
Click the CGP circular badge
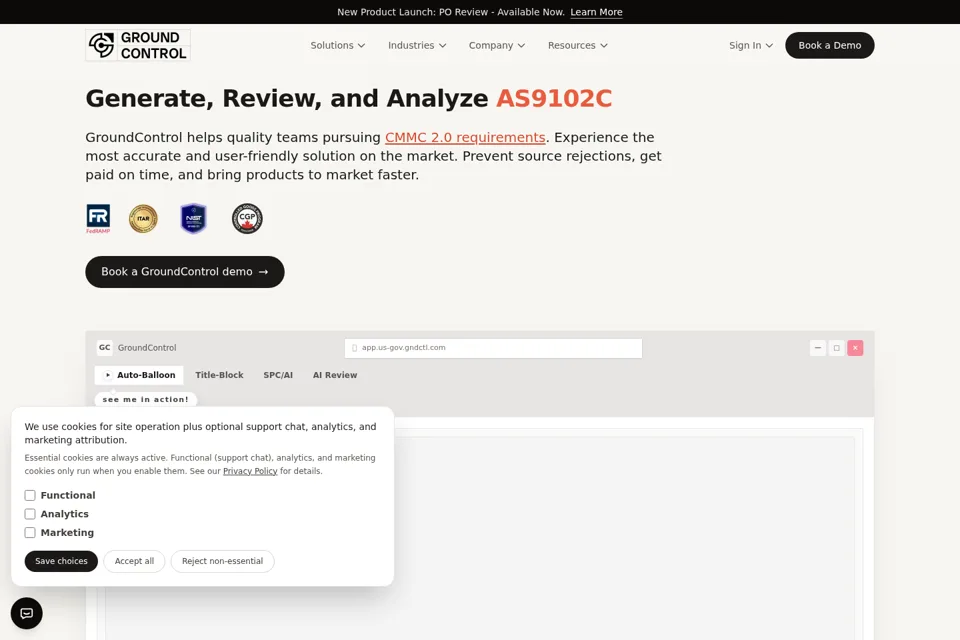[x=247, y=219]
